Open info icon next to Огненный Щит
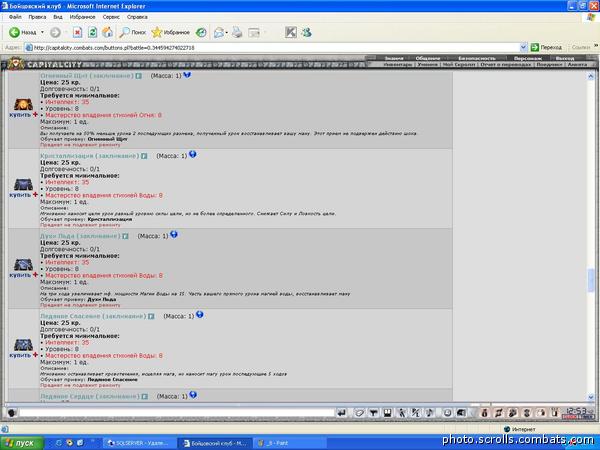This screenshot has width=600, height=450. (x=139, y=76)
